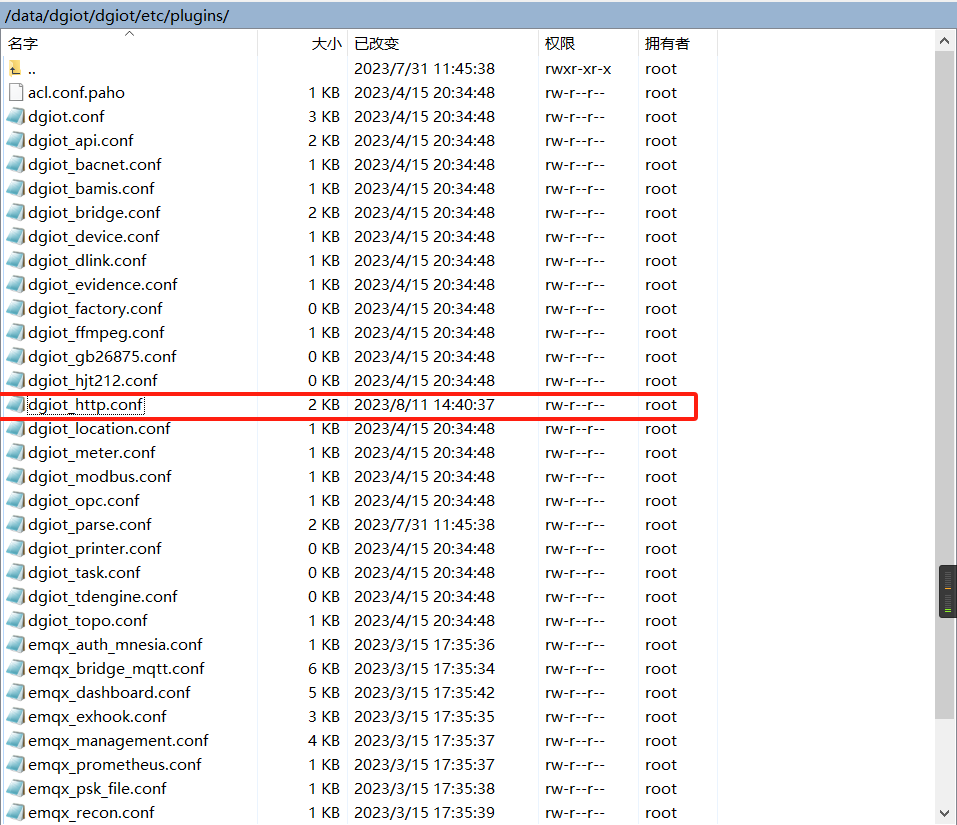
Task: Click the dgiot_opc.conf file icon
Action: [x=16, y=501]
